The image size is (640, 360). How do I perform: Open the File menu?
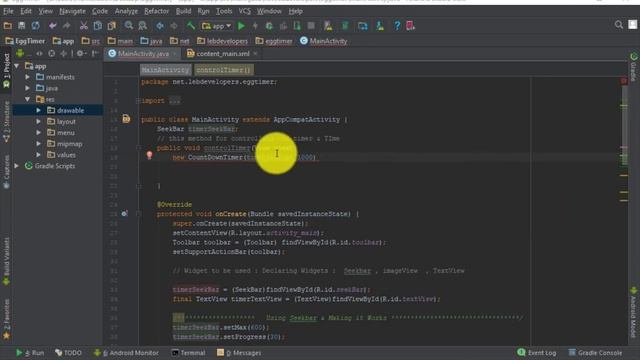pyautogui.click(x=8, y=11)
